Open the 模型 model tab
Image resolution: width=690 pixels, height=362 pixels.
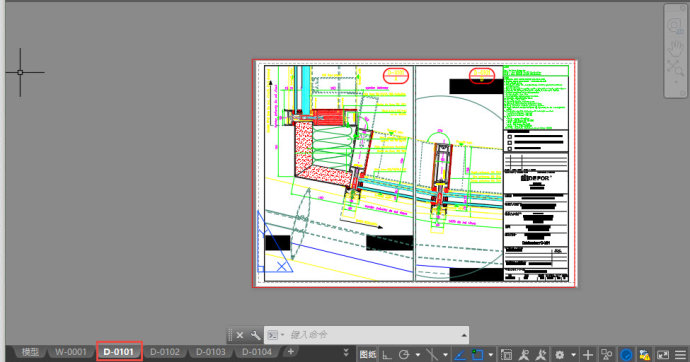tap(30, 352)
